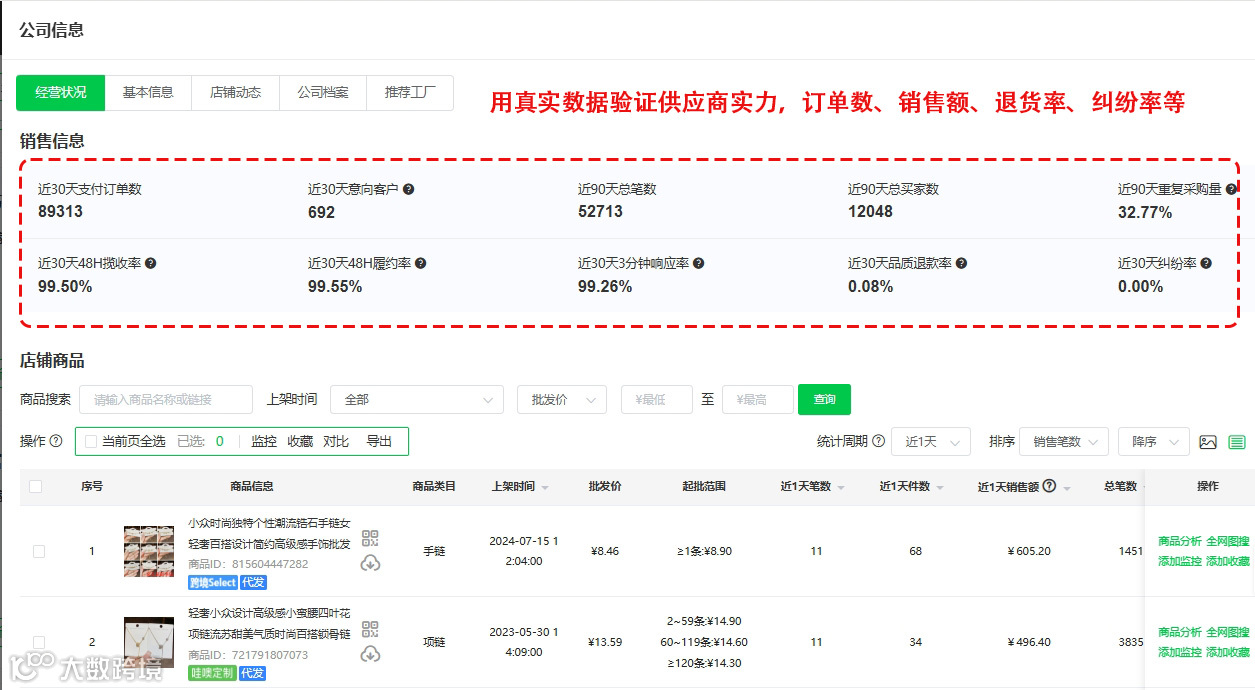Click product title 轻奢小众设计高级感小蛮腰四叶花
This screenshot has height=690, width=1255.
270,613
